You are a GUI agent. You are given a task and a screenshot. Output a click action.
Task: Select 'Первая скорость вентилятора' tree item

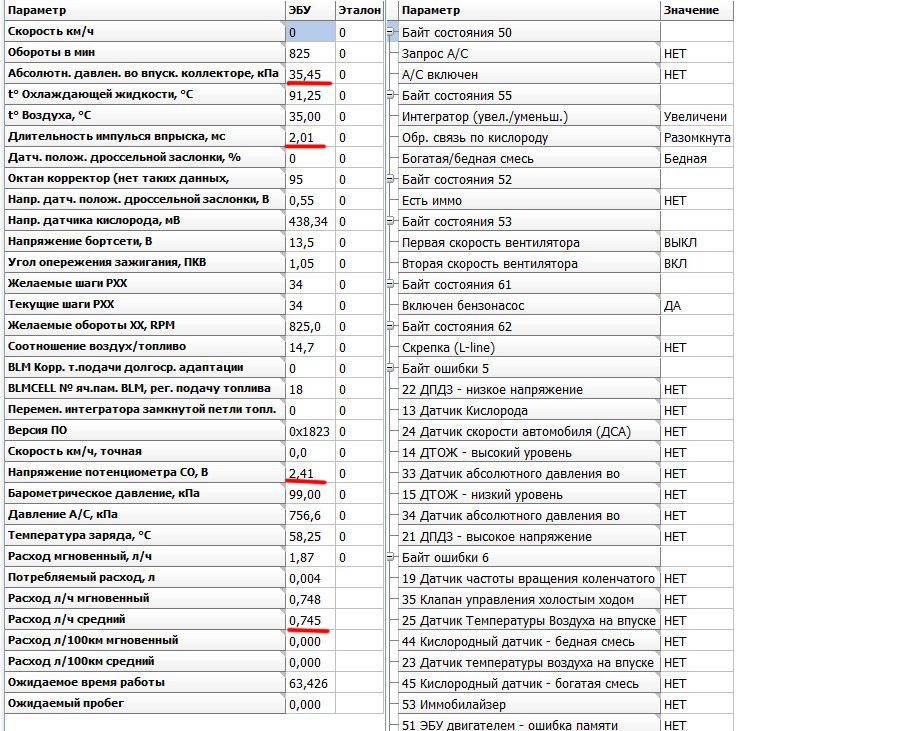(529, 243)
